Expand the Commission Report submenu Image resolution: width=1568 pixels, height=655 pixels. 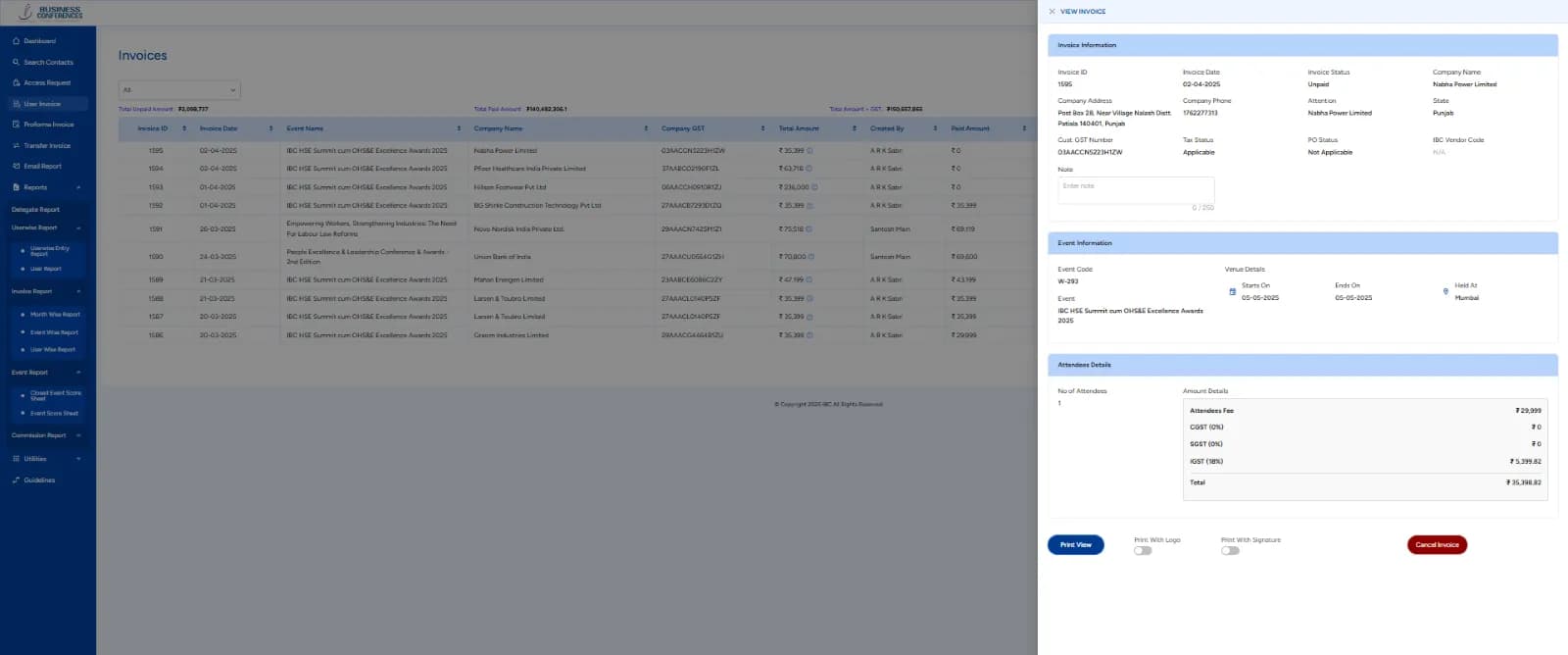78,435
